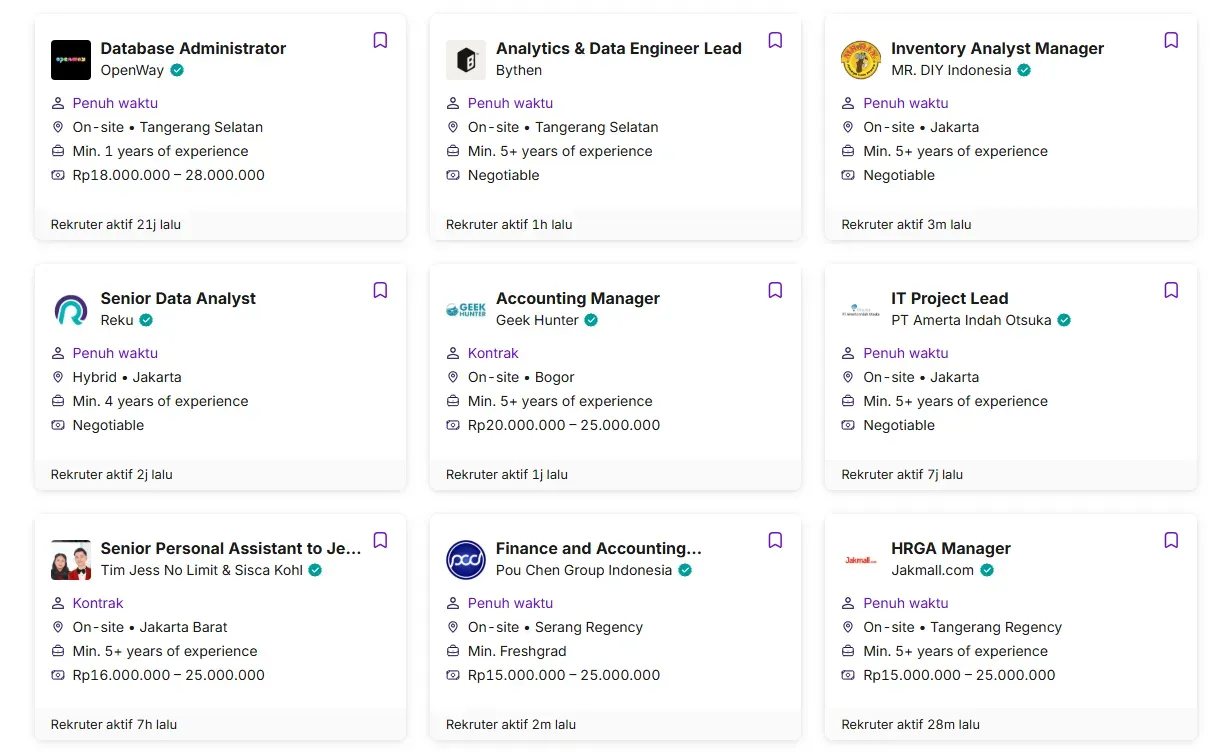The image size is (1217, 753).
Task: Open the Database Administrator job title
Action: coord(193,48)
